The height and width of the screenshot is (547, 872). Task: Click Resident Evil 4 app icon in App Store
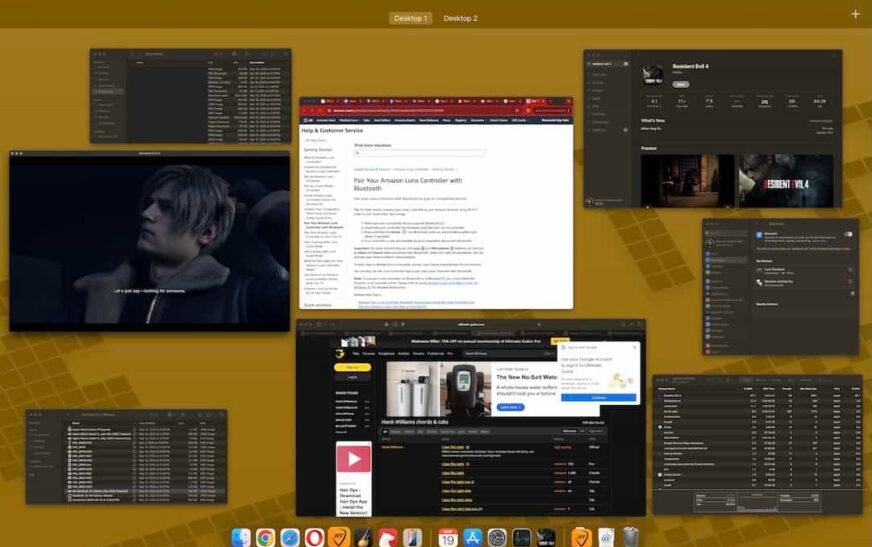tap(653, 74)
